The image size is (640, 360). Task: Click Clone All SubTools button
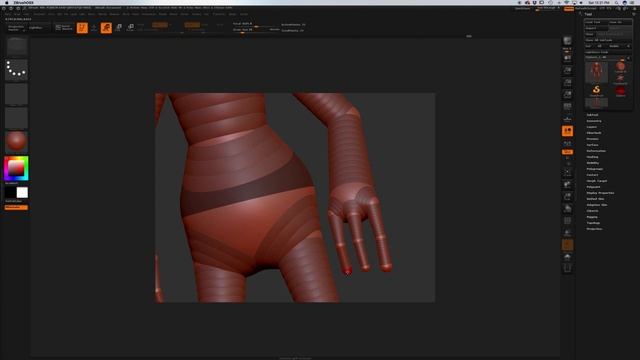pyautogui.click(x=608, y=40)
